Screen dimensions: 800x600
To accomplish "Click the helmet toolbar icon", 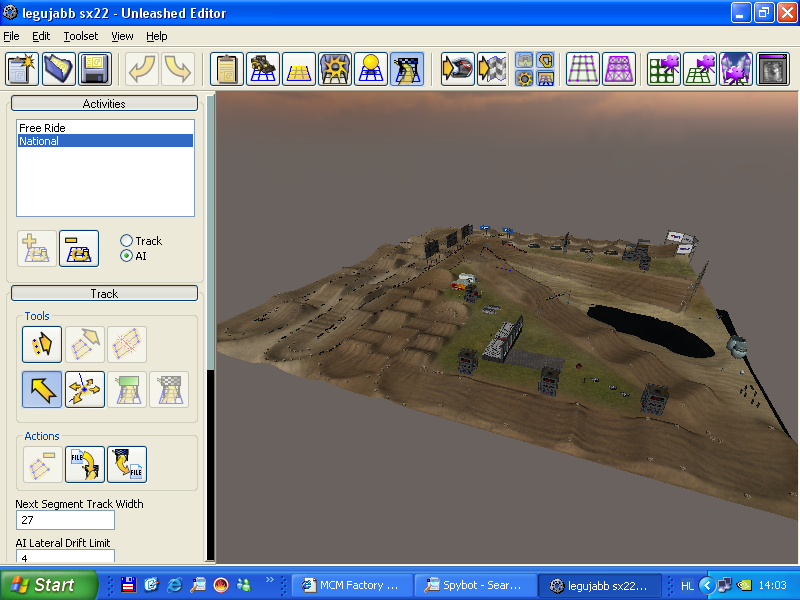I will click(457, 69).
